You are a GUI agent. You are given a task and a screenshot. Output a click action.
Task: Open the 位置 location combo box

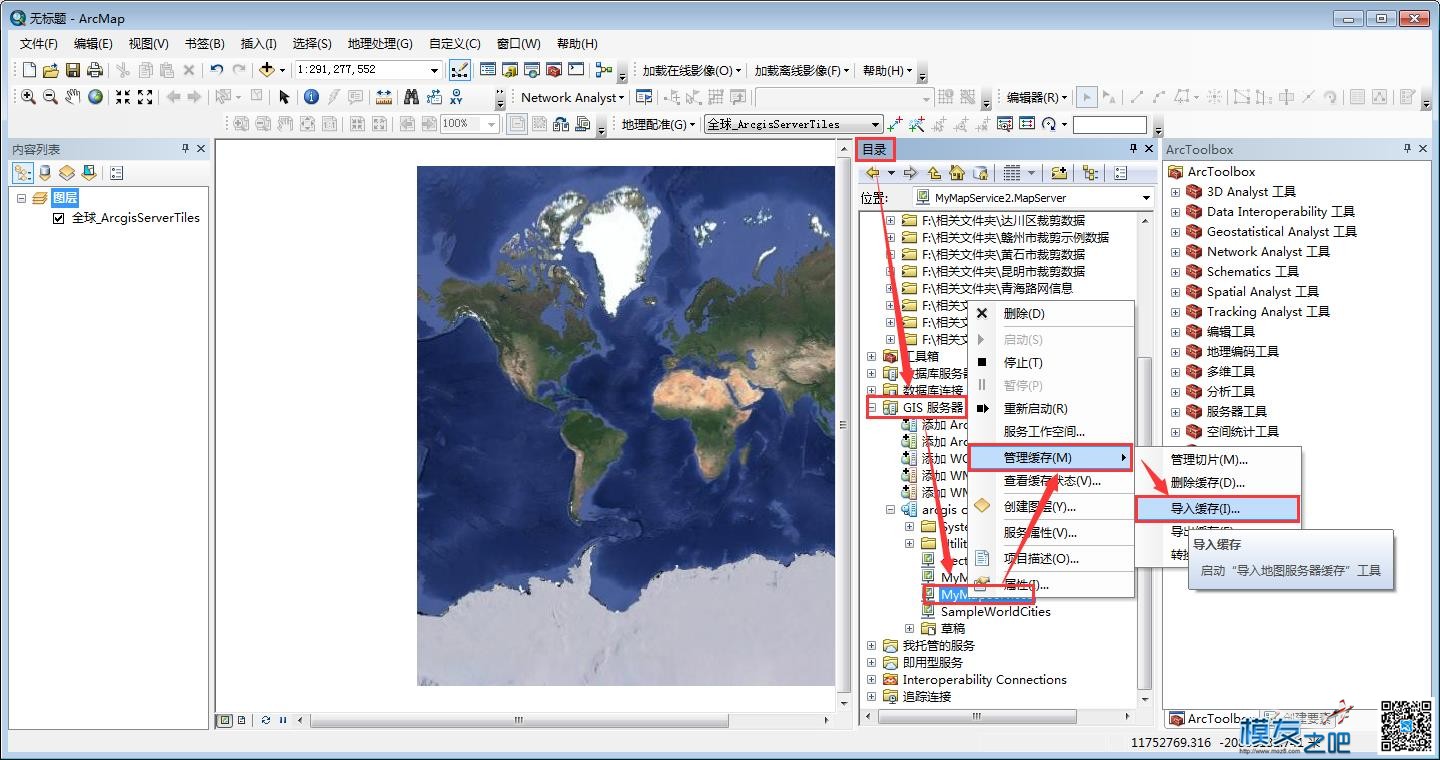[1033, 198]
